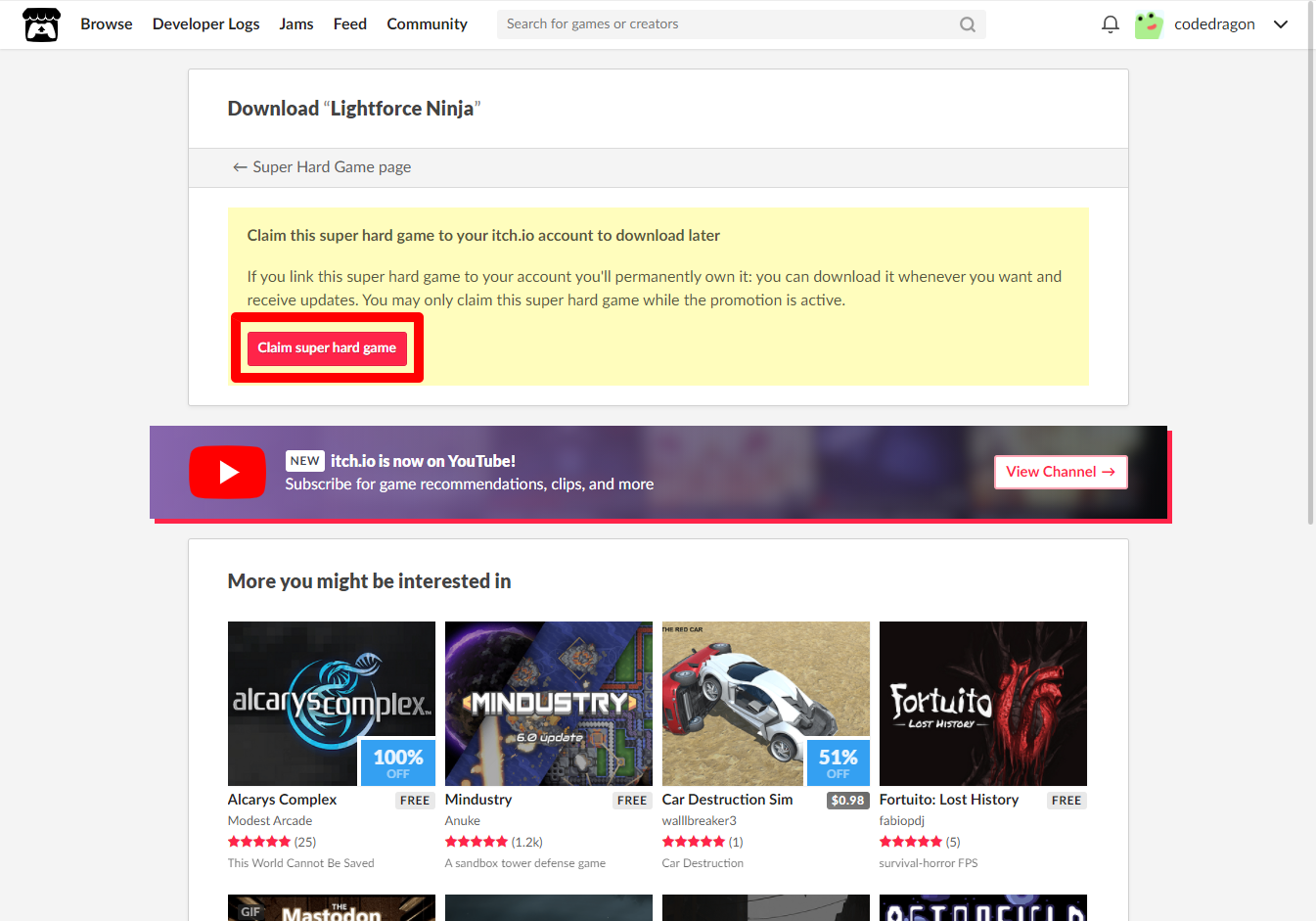Click the NEW badge in YouTube banner
This screenshot has width=1316, height=921.
pos(305,461)
